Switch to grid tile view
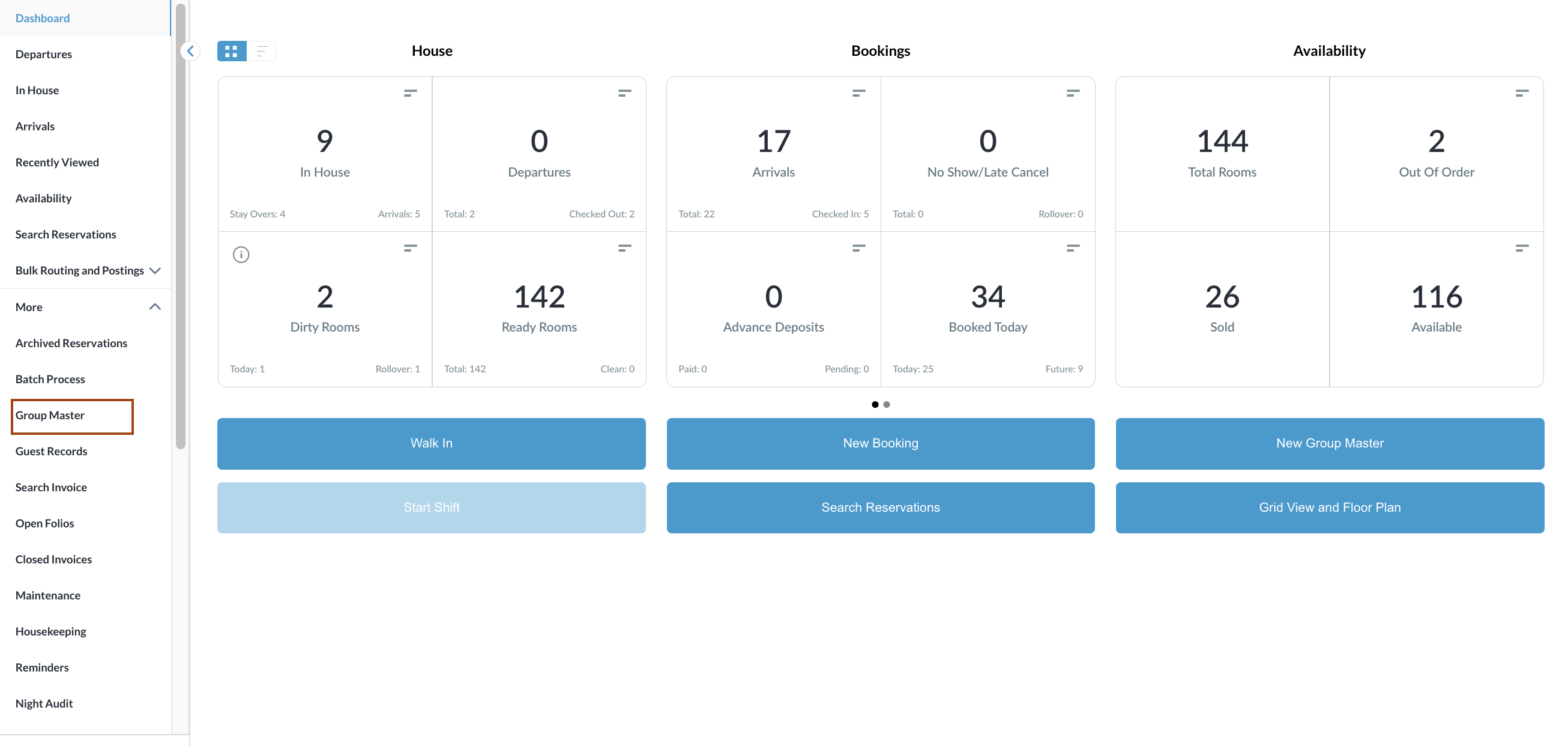This screenshot has width=1568, height=746. [231, 51]
